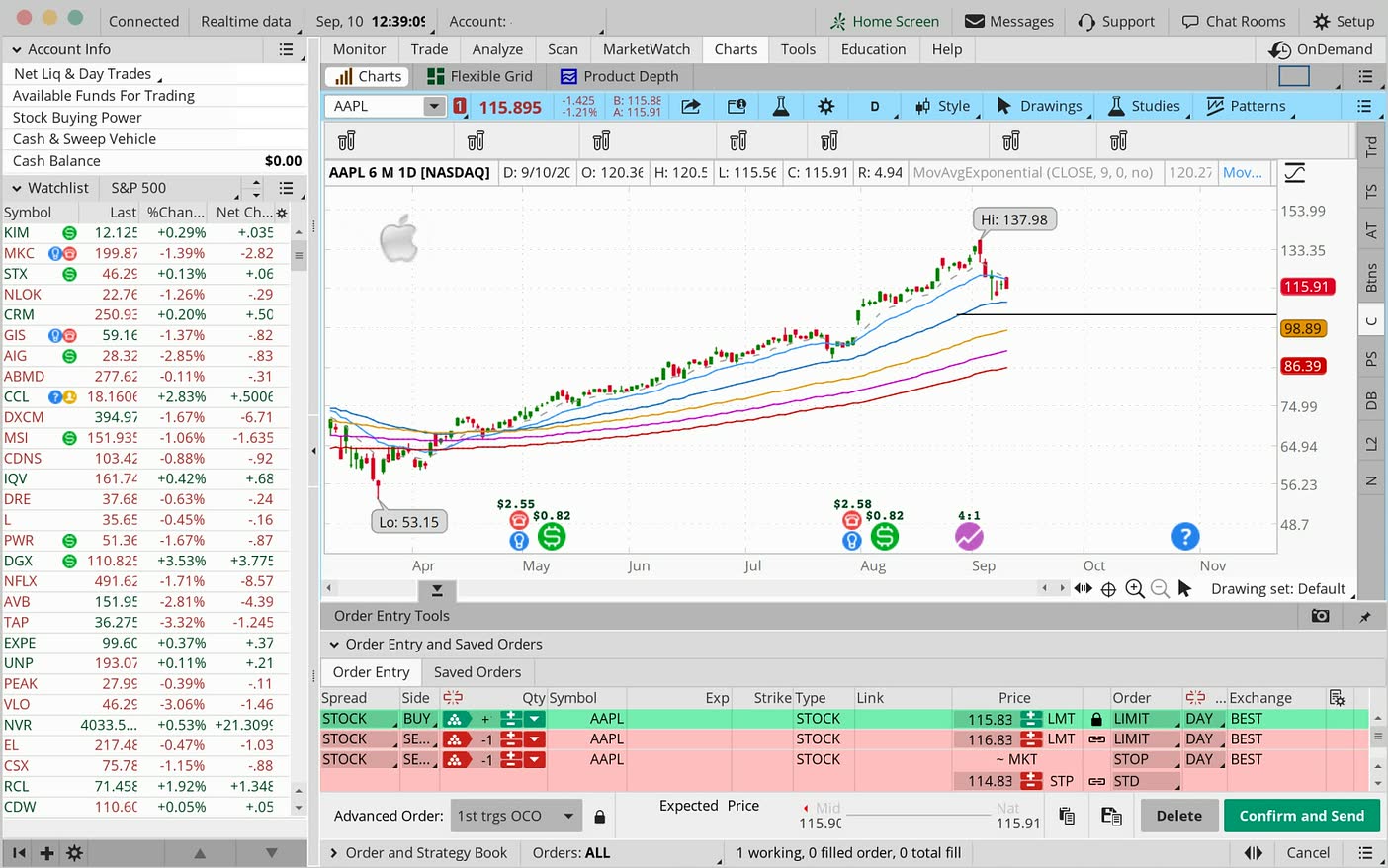Click the Account Info list menu icon

pos(286,49)
